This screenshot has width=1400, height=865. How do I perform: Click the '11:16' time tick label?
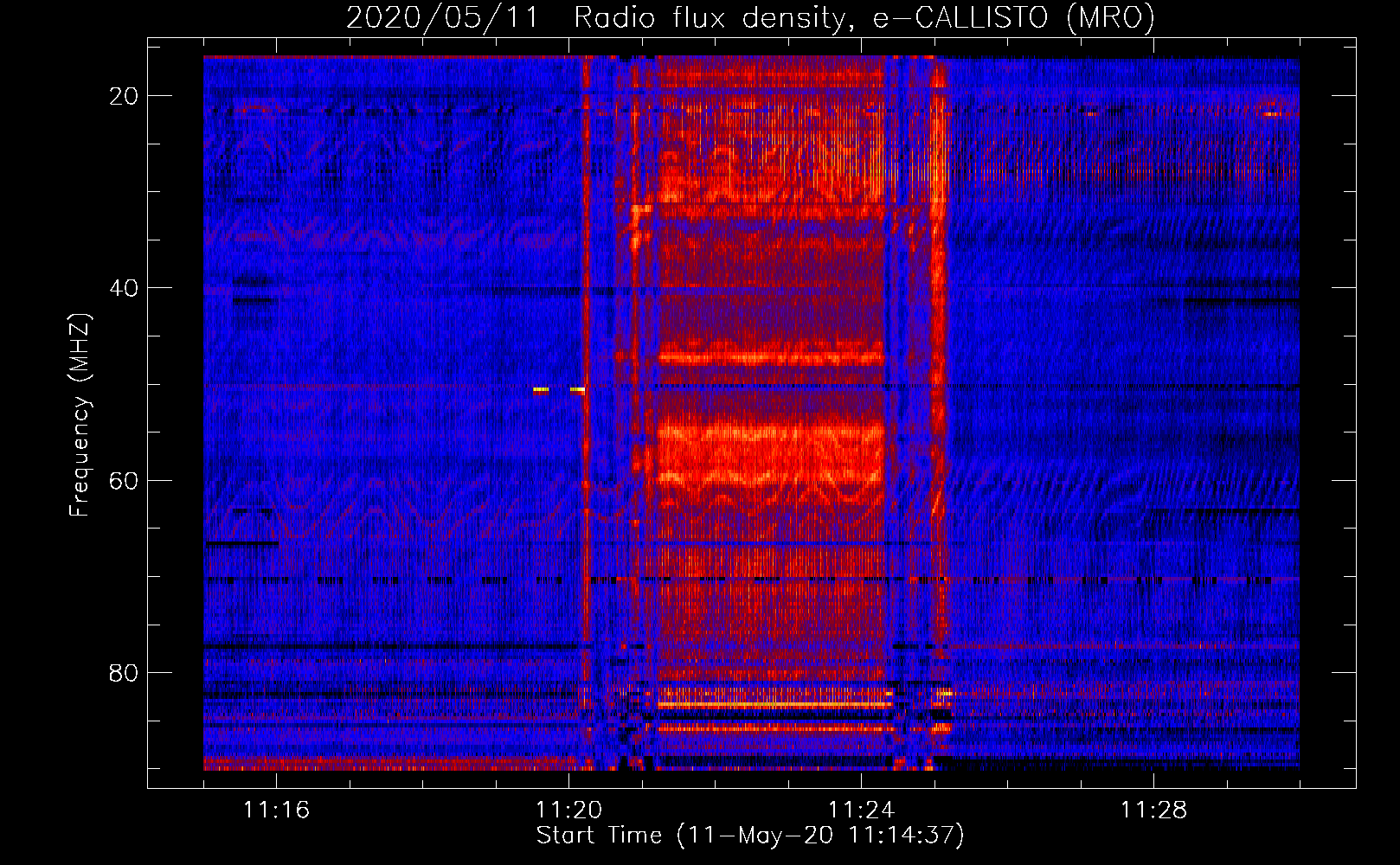pos(277,811)
